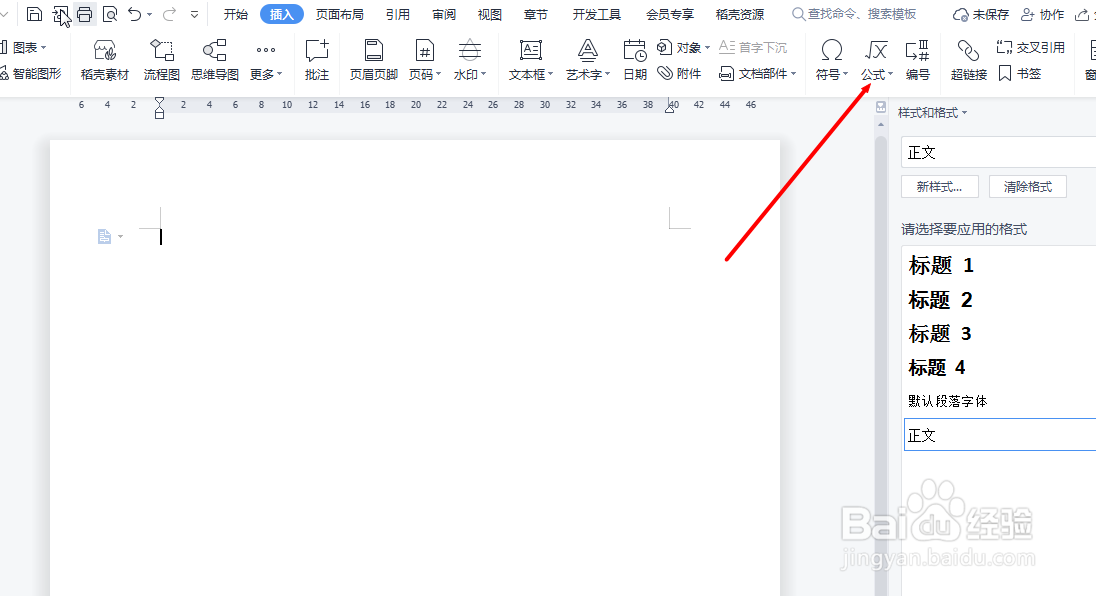Click the 协作 collaboration button

[1042, 14]
